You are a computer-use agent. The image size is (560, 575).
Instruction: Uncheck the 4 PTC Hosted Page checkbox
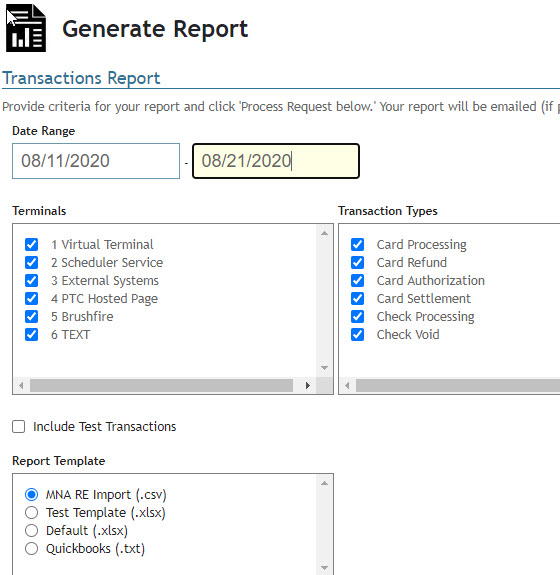point(32,298)
